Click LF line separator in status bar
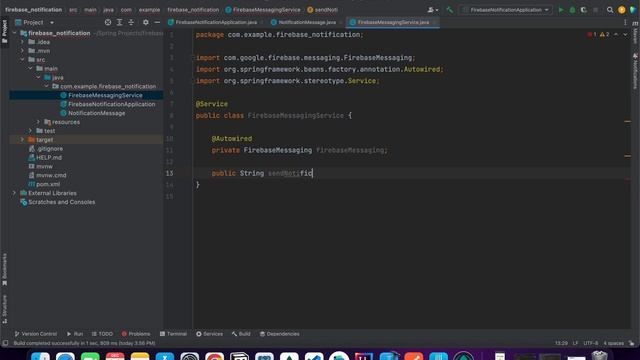This screenshot has width=640, height=360. [575, 343]
